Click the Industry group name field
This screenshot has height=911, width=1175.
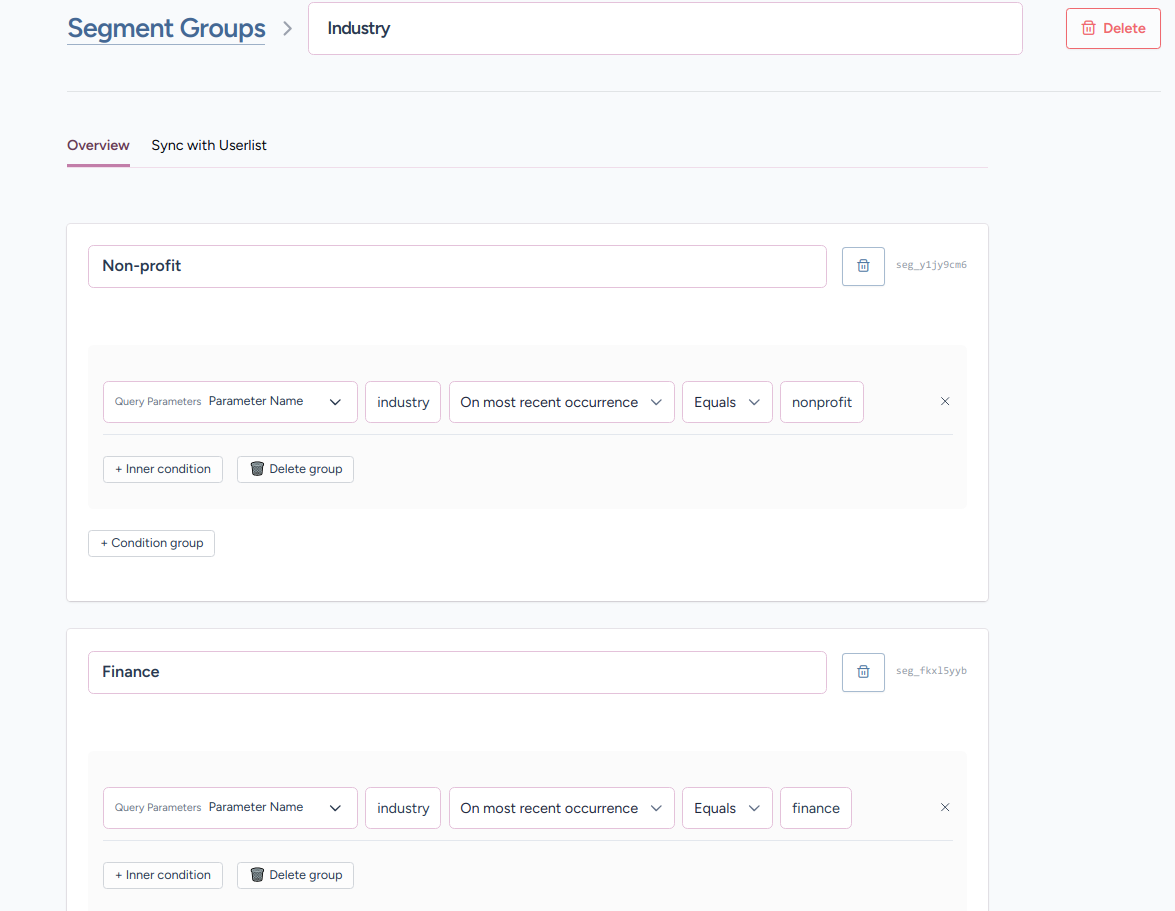pyautogui.click(x=665, y=28)
